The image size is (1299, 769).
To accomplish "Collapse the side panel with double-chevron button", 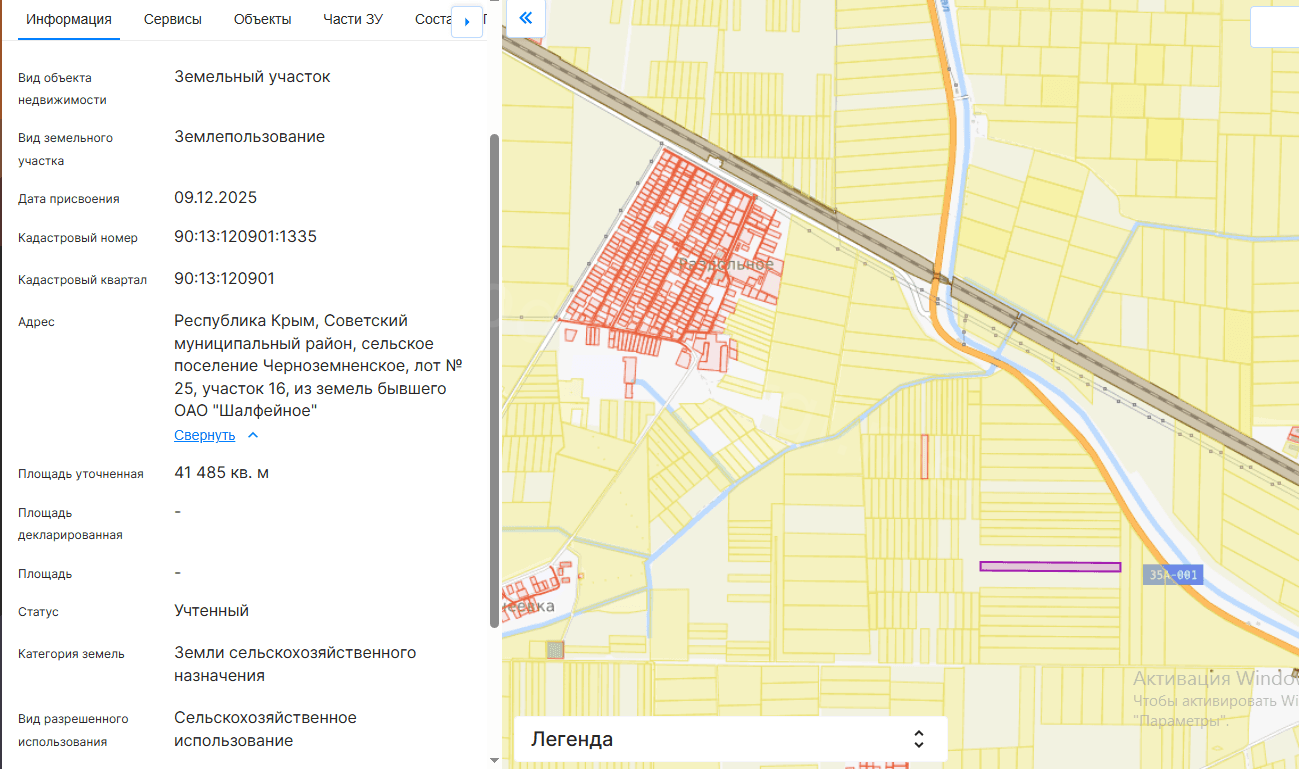I will pyautogui.click(x=525, y=19).
